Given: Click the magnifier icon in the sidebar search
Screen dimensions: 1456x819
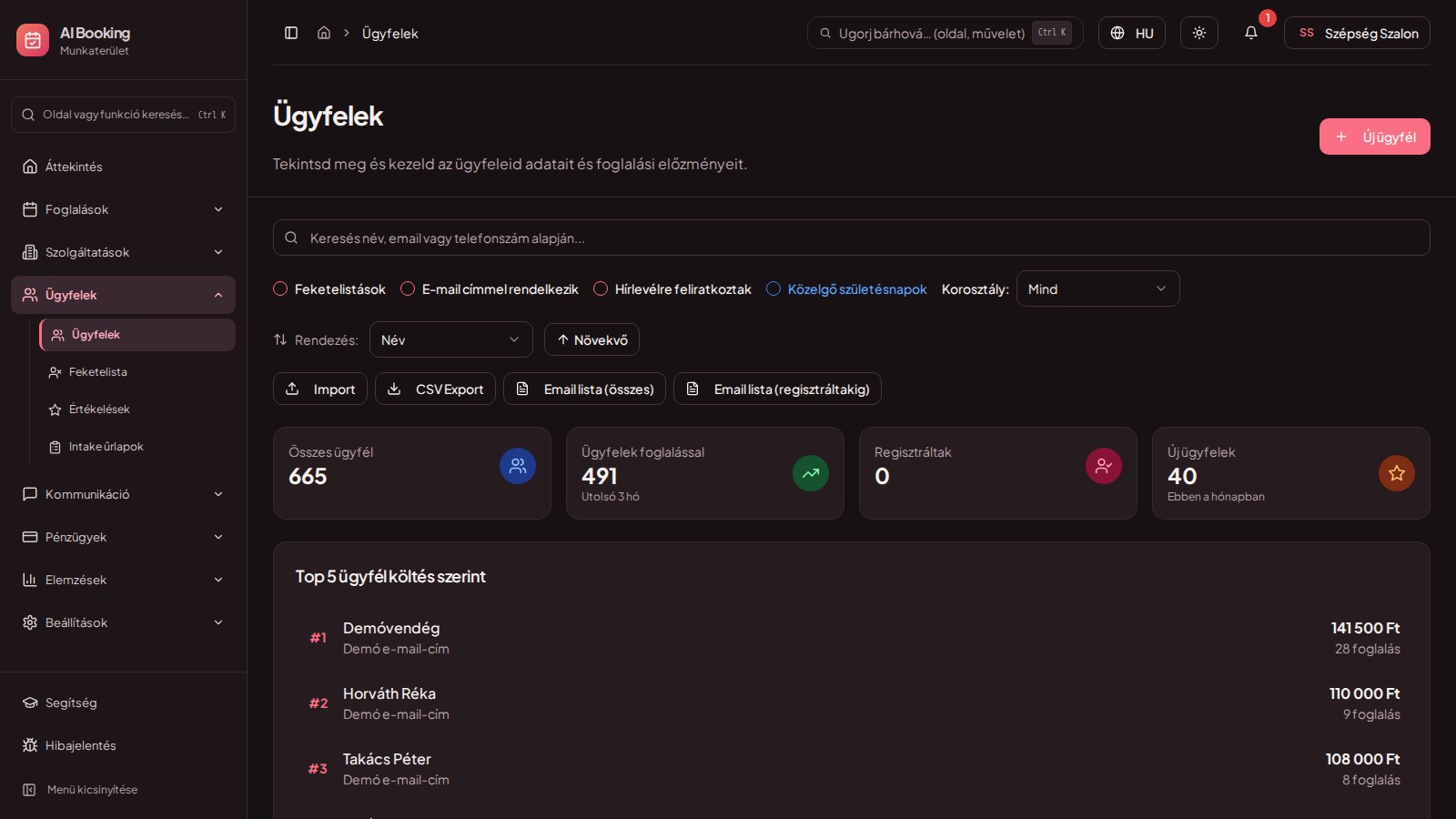Looking at the screenshot, I should (x=28, y=115).
